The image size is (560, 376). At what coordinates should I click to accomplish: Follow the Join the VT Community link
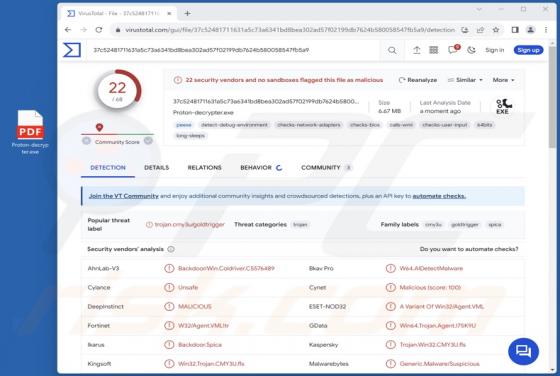[x=124, y=196]
